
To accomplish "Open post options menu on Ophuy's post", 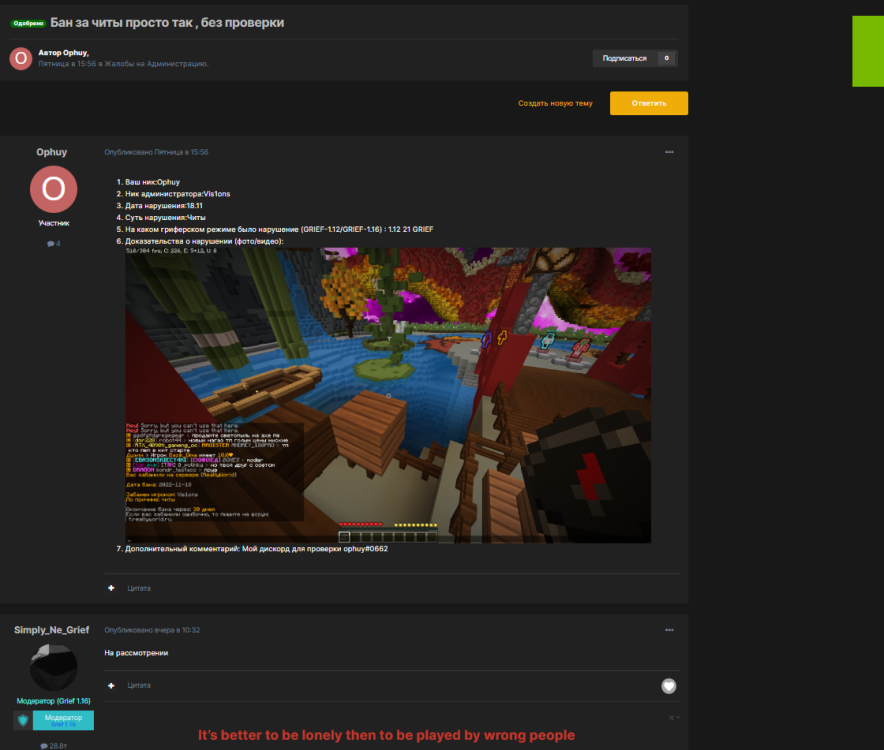I will [x=669, y=152].
